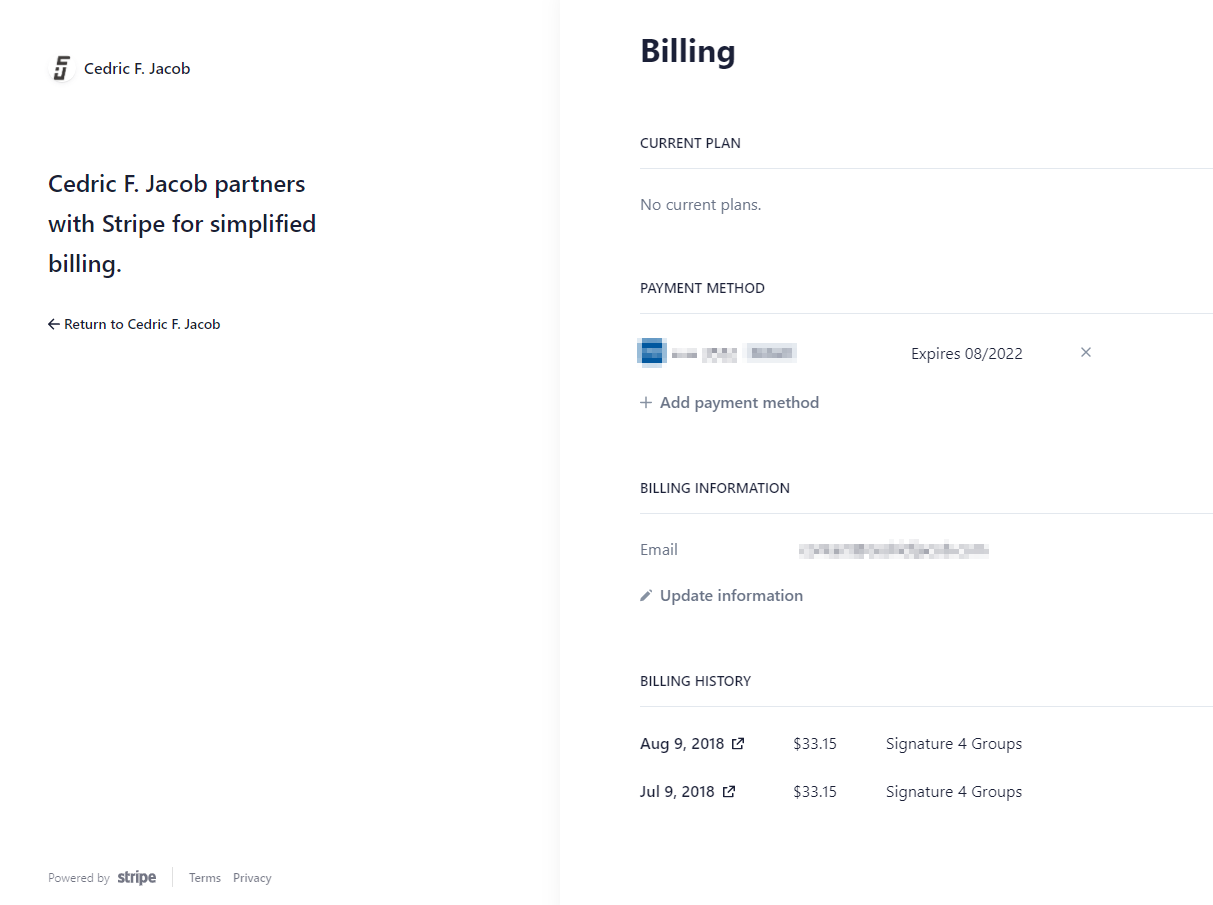Click the Expires 08/2022 card text
Screen dimensions: 1213x905
point(966,353)
